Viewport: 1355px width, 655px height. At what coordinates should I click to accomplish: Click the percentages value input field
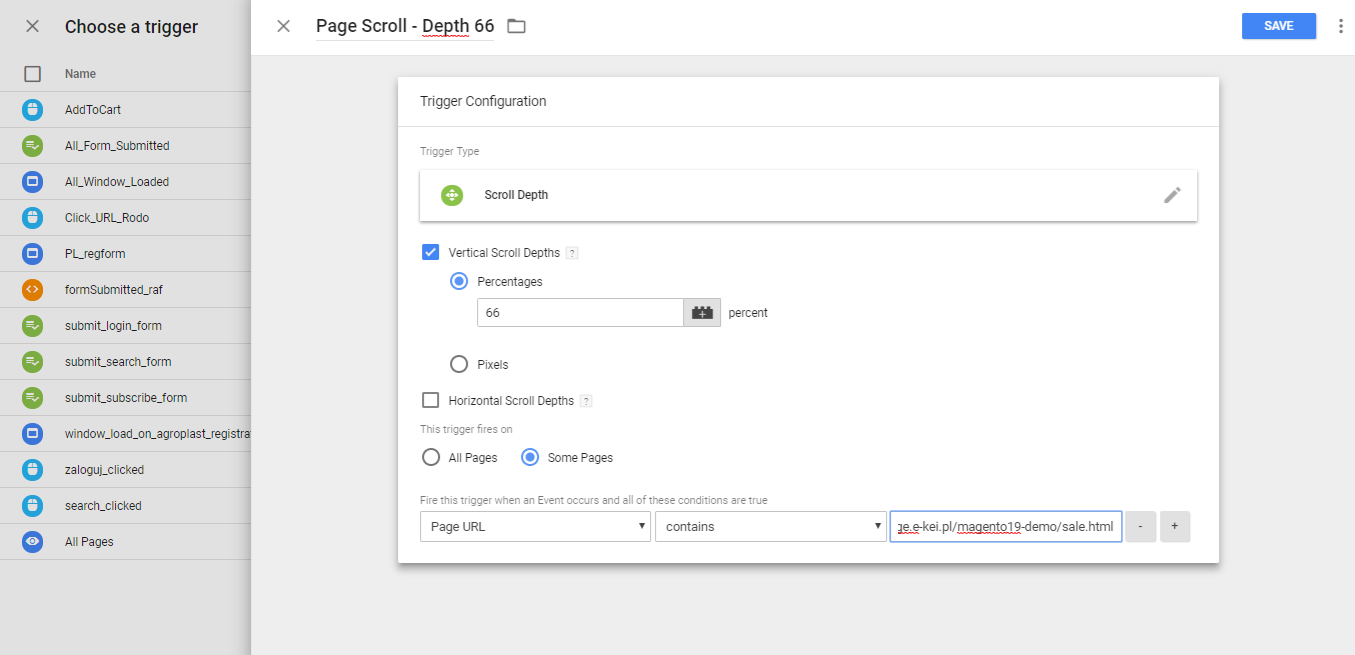pyautogui.click(x=580, y=313)
